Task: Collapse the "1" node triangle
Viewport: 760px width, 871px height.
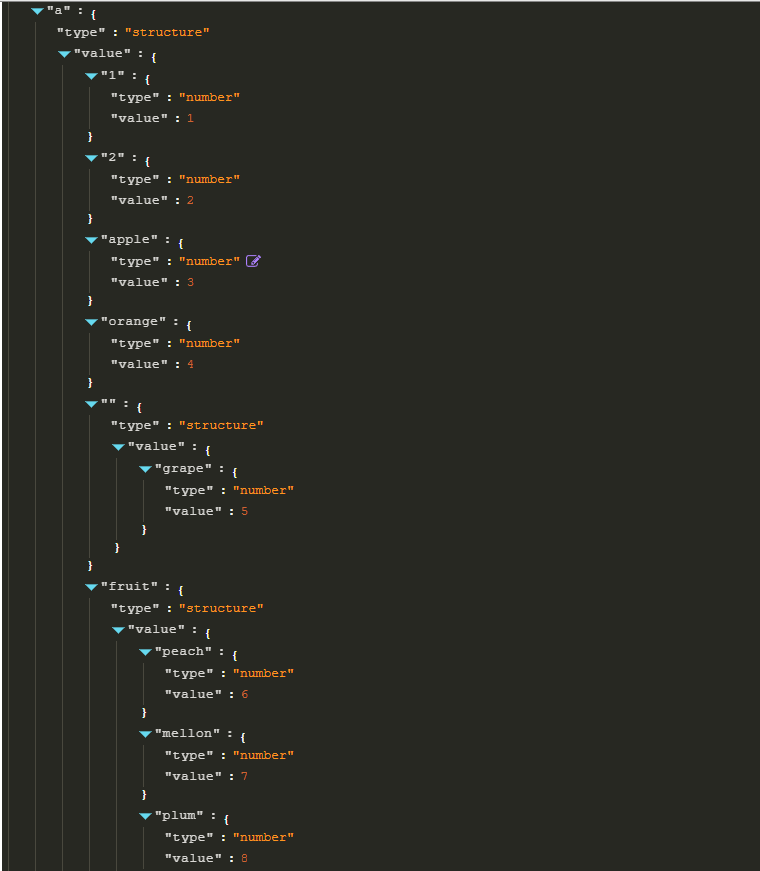Action: (91, 76)
